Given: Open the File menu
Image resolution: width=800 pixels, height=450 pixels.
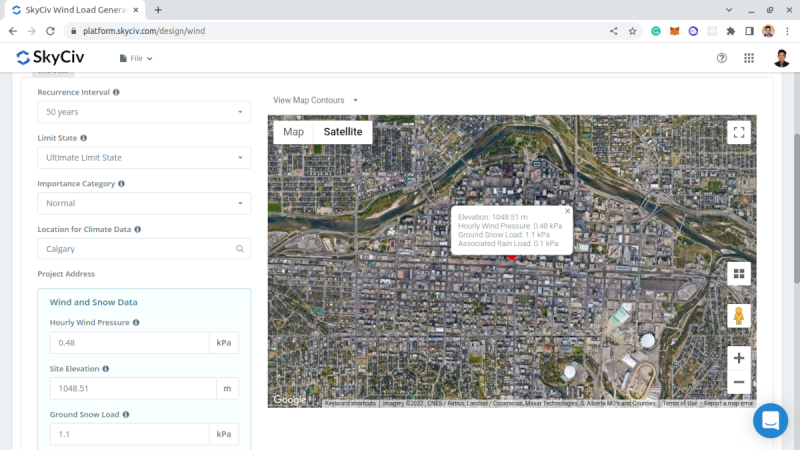Looking at the screenshot, I should [x=136, y=58].
